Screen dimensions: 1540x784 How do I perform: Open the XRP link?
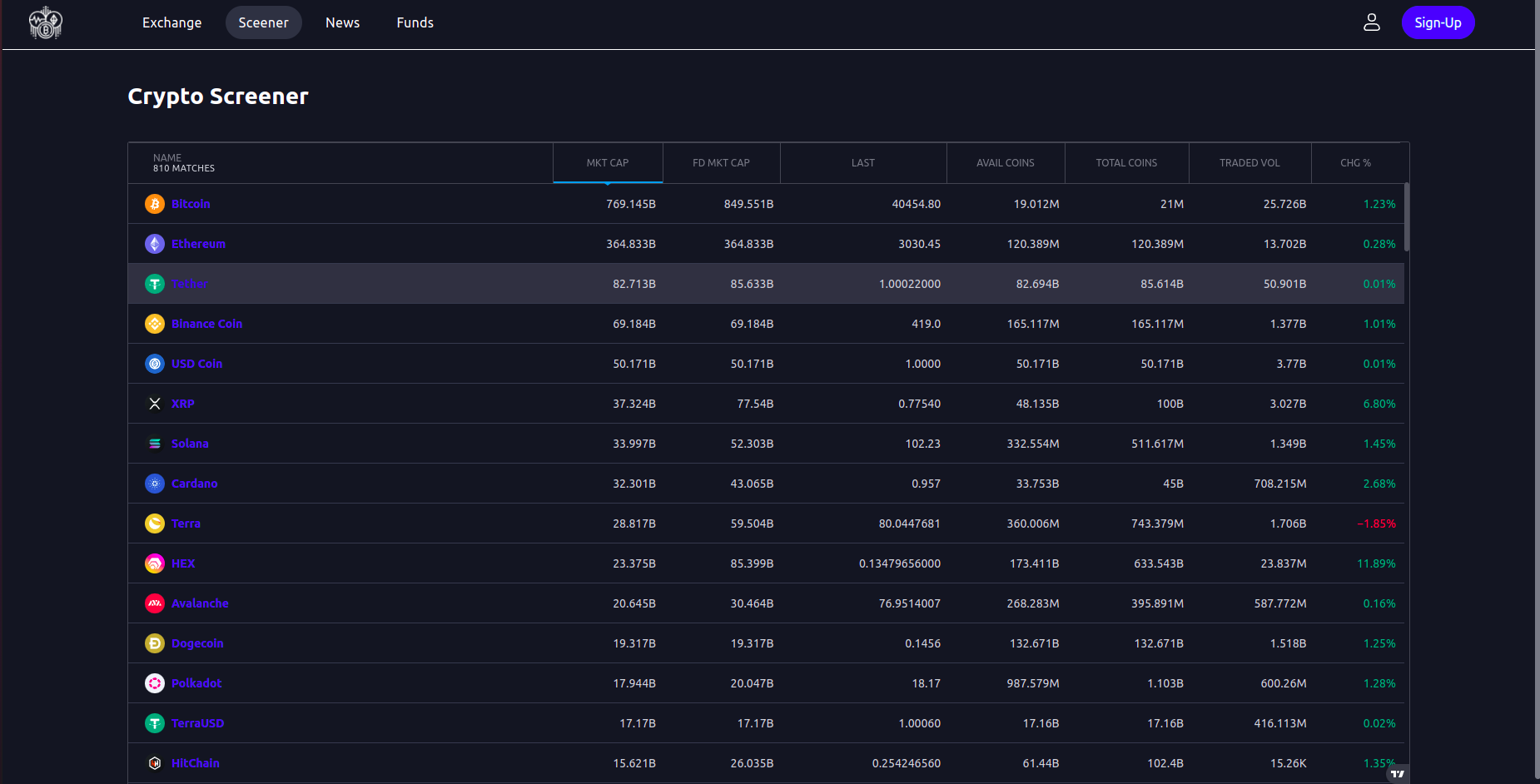(x=183, y=404)
